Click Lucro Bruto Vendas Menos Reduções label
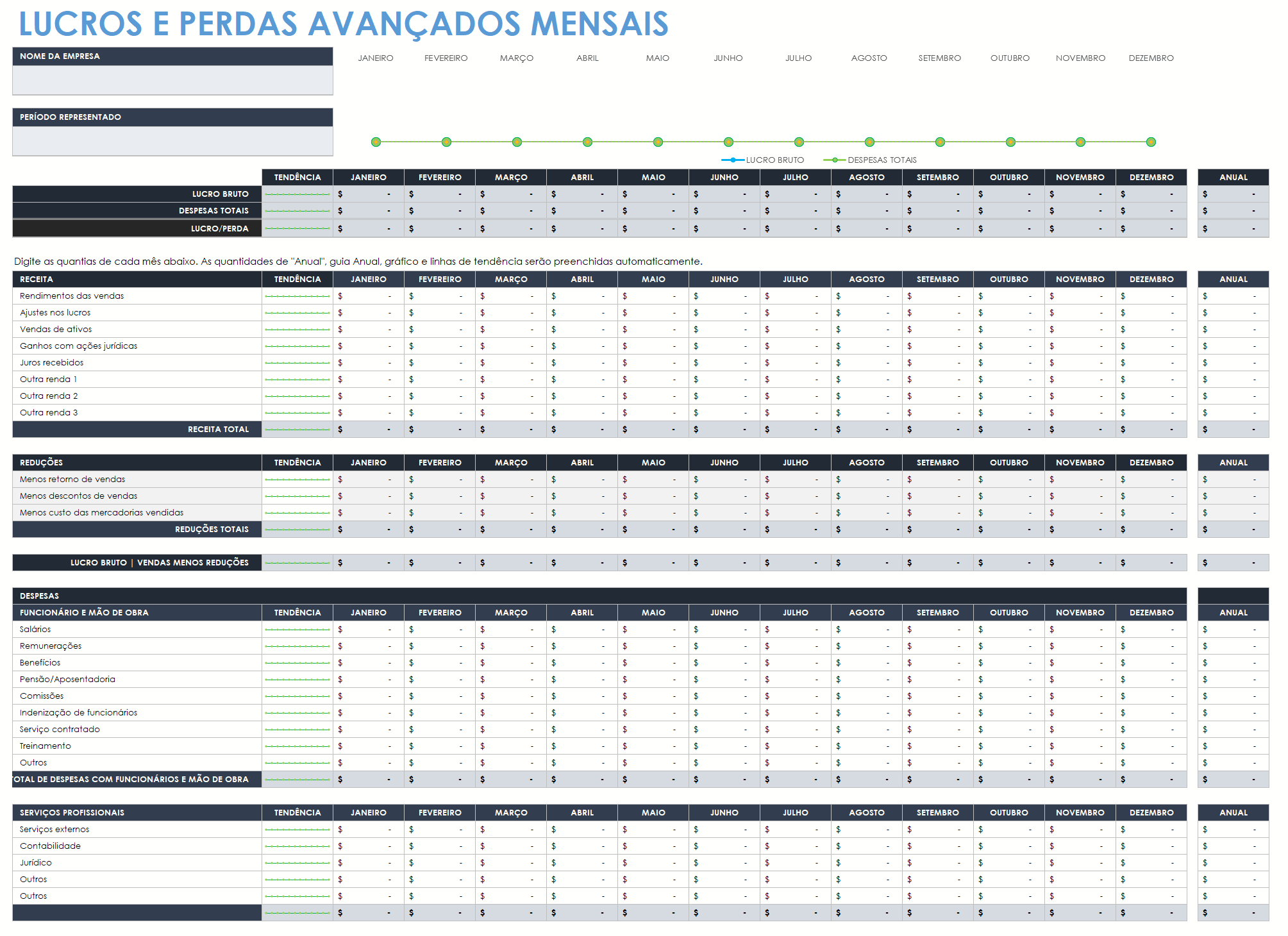This screenshot has height=936, width=1288. (137, 562)
